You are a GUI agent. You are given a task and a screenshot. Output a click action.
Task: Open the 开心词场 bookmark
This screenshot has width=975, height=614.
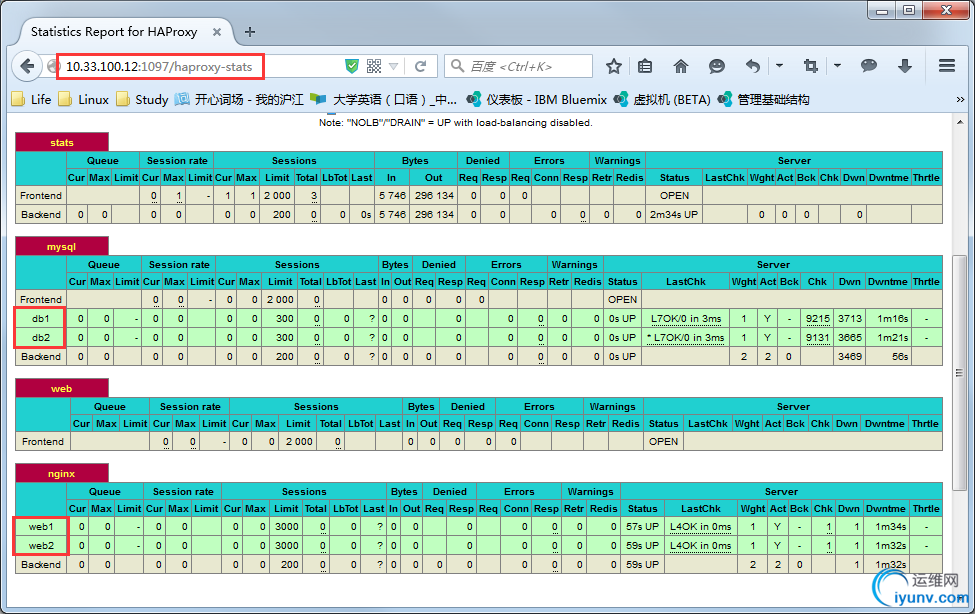239,100
